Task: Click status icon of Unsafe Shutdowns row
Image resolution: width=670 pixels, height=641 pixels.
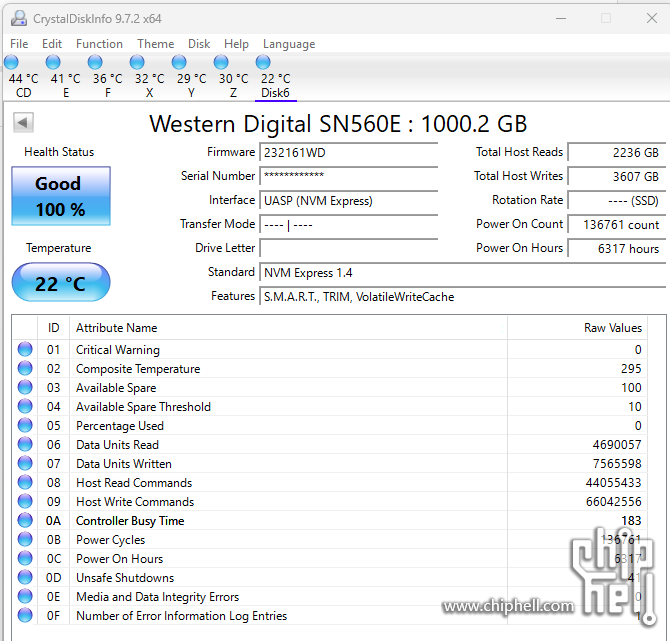Action: tap(25, 577)
